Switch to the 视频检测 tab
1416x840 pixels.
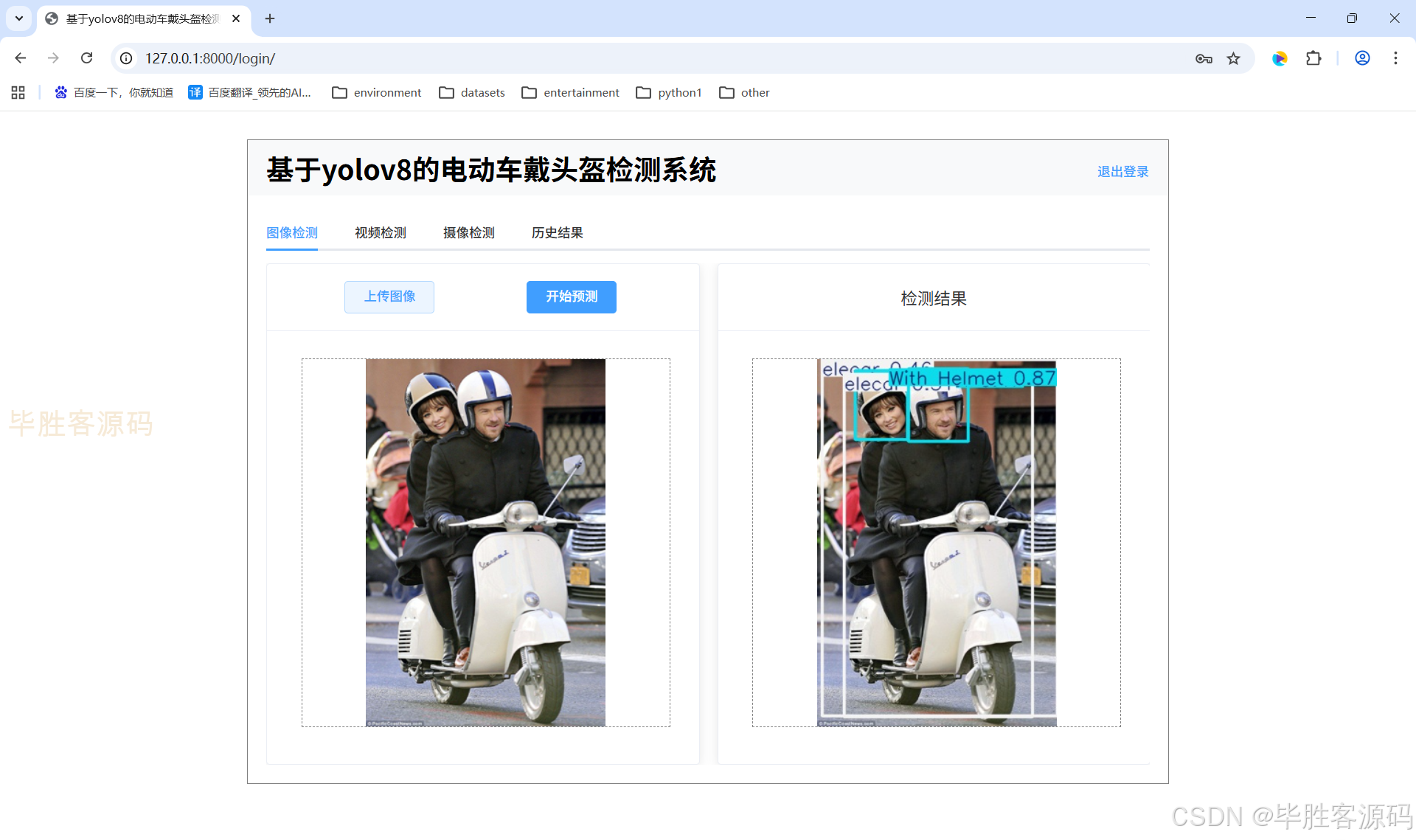(x=380, y=233)
